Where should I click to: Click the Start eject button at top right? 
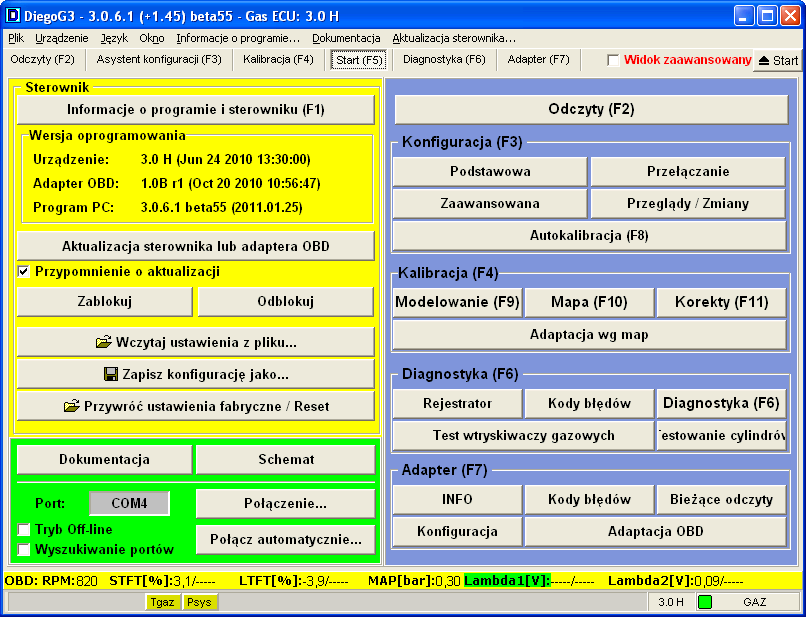pos(778,60)
